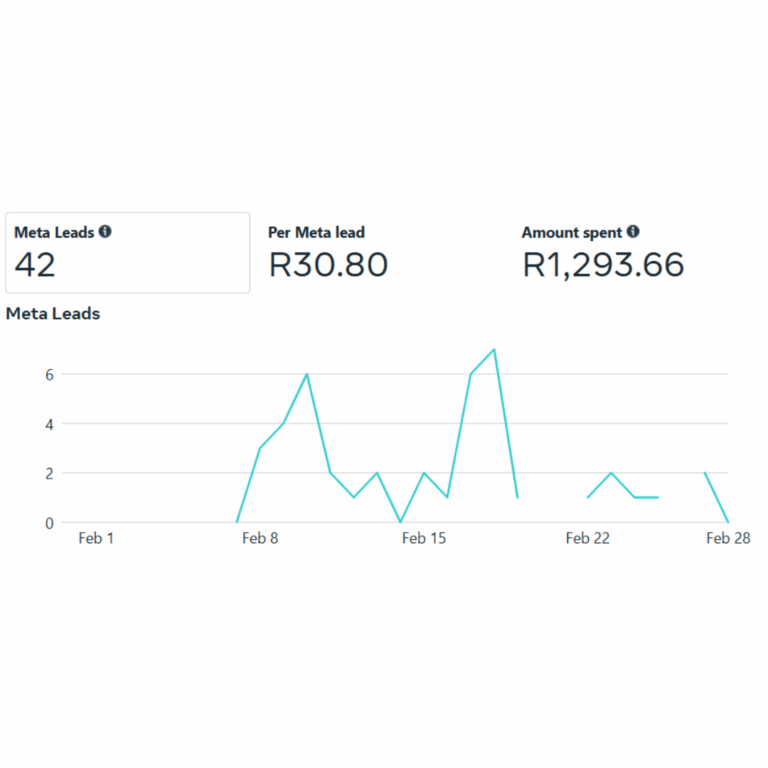Image resolution: width=768 pixels, height=768 pixels.
Task: Click the R1,293.66 amount spent value
Action: click(603, 265)
